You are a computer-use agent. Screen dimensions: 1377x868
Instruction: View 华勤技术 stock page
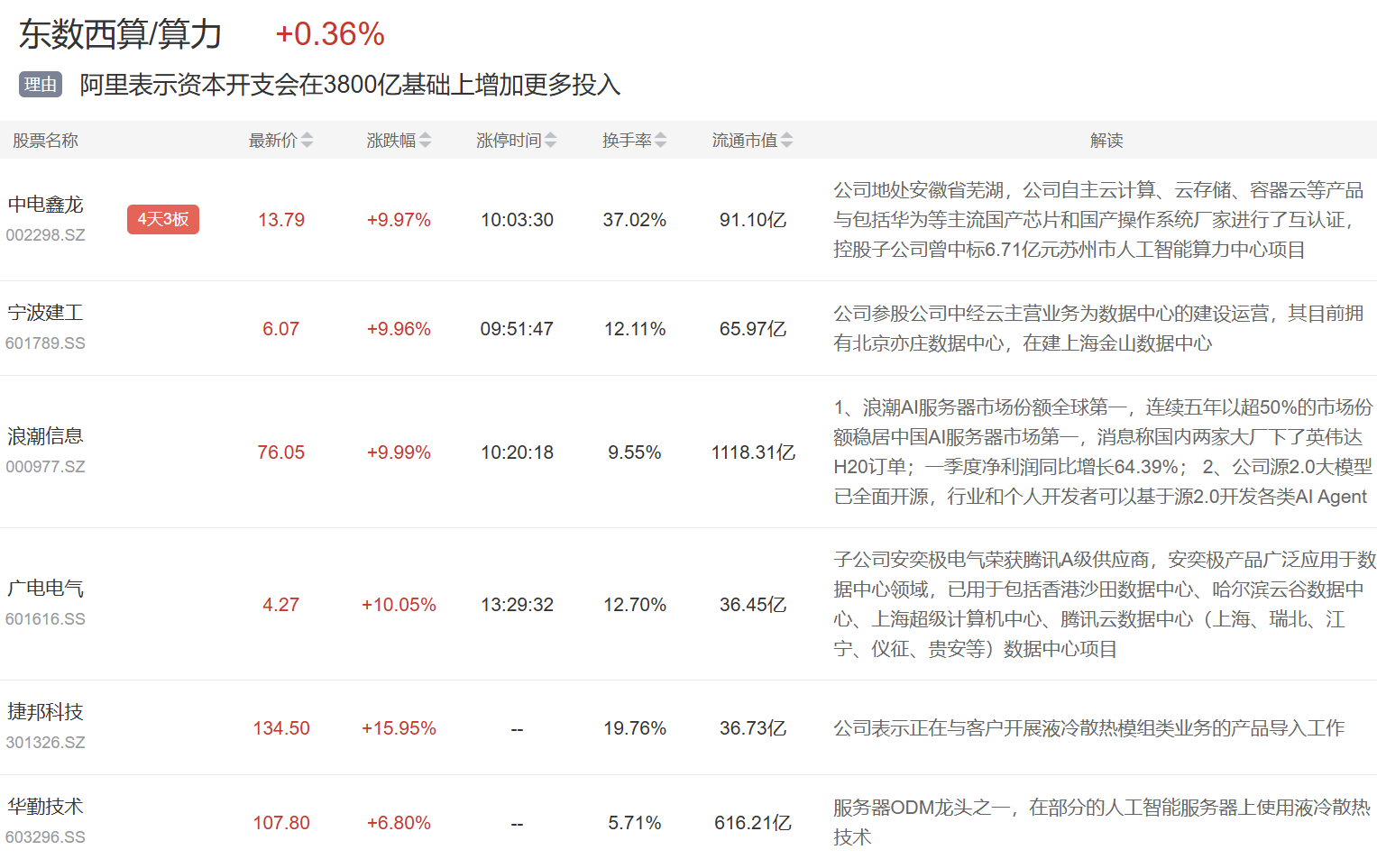46,807
